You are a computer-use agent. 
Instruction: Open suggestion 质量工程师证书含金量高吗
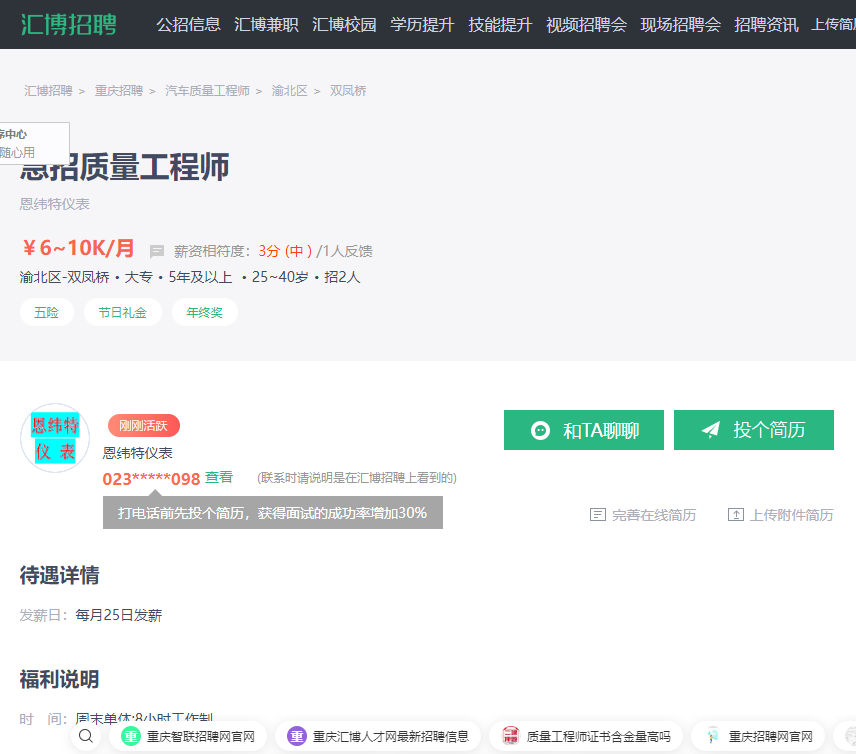(x=586, y=737)
